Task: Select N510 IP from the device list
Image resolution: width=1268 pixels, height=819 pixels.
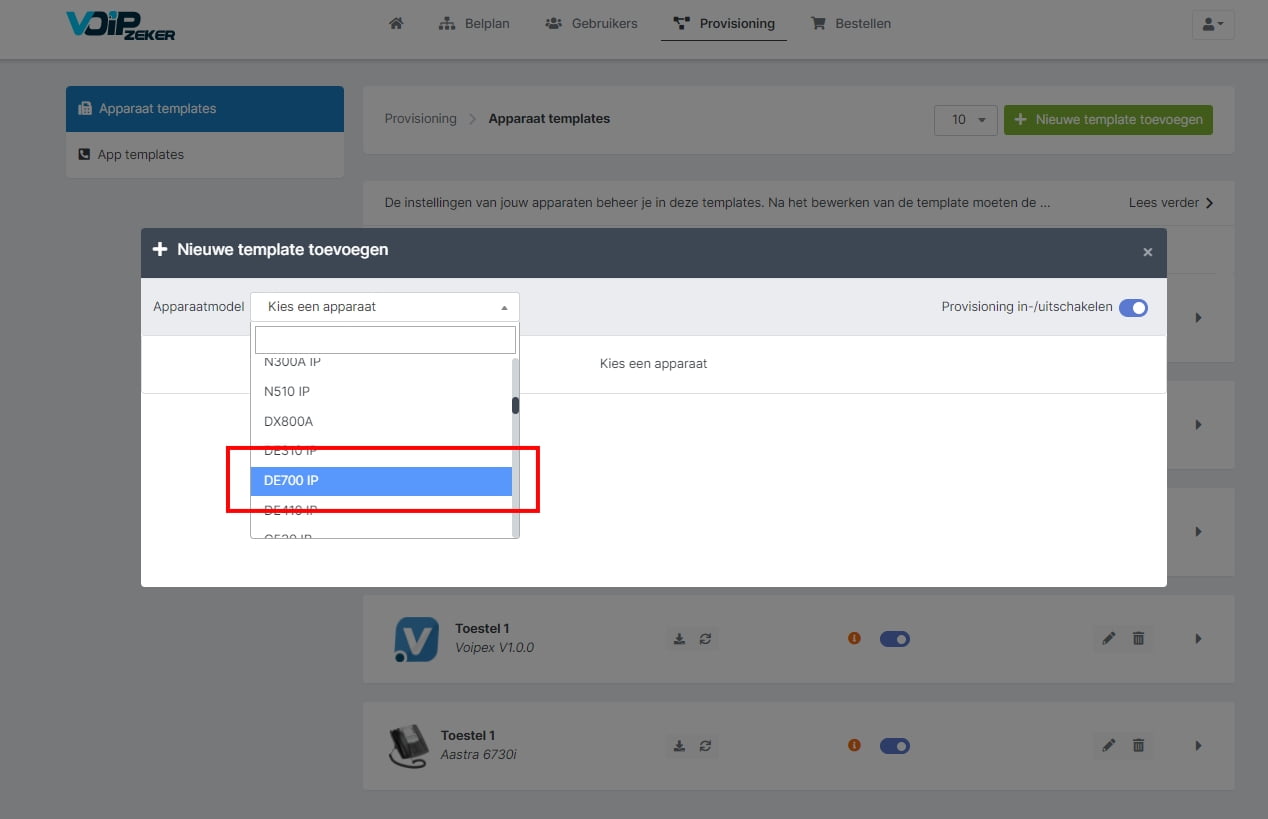Action: [x=381, y=391]
